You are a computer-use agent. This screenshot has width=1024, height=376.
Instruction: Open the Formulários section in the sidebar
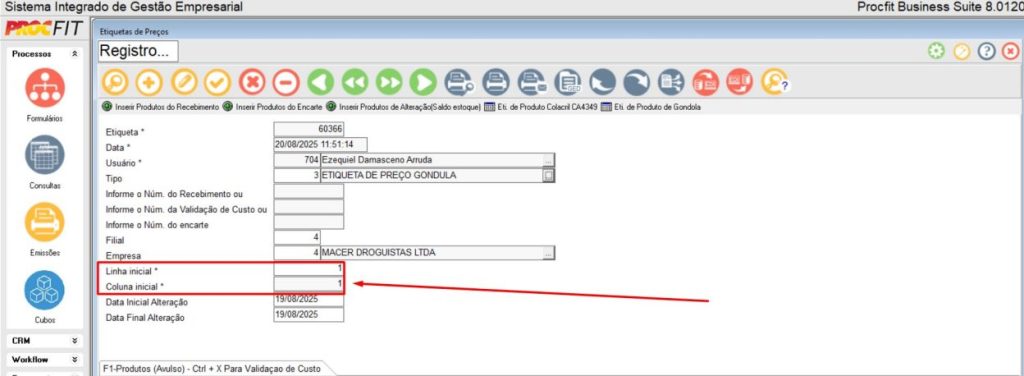[45, 95]
